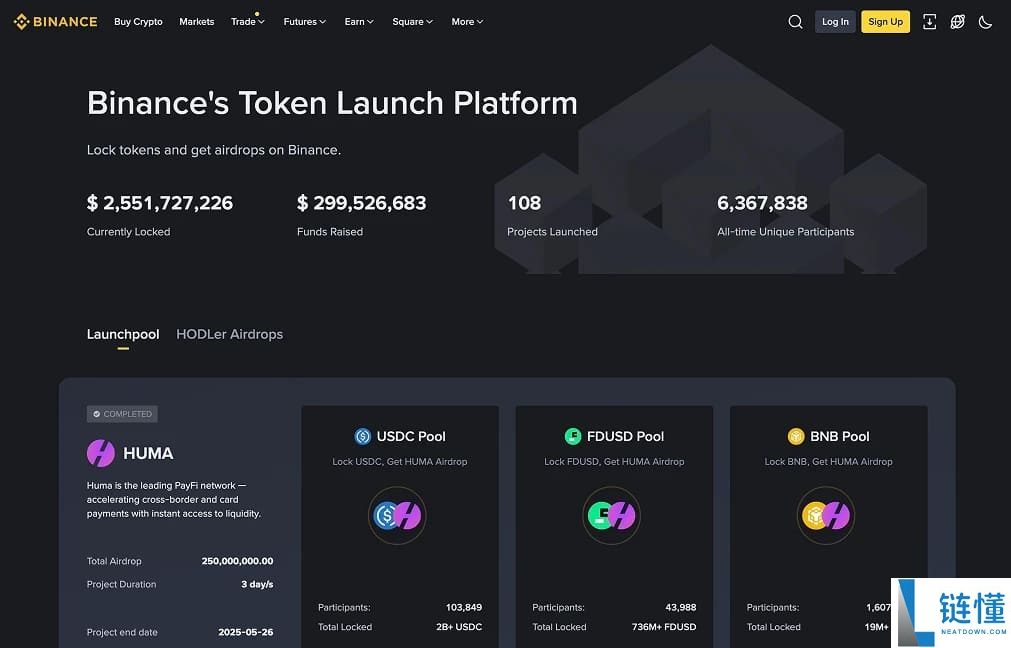Expand the Earn dropdown menu
The width and height of the screenshot is (1011, 648).
[x=358, y=22]
